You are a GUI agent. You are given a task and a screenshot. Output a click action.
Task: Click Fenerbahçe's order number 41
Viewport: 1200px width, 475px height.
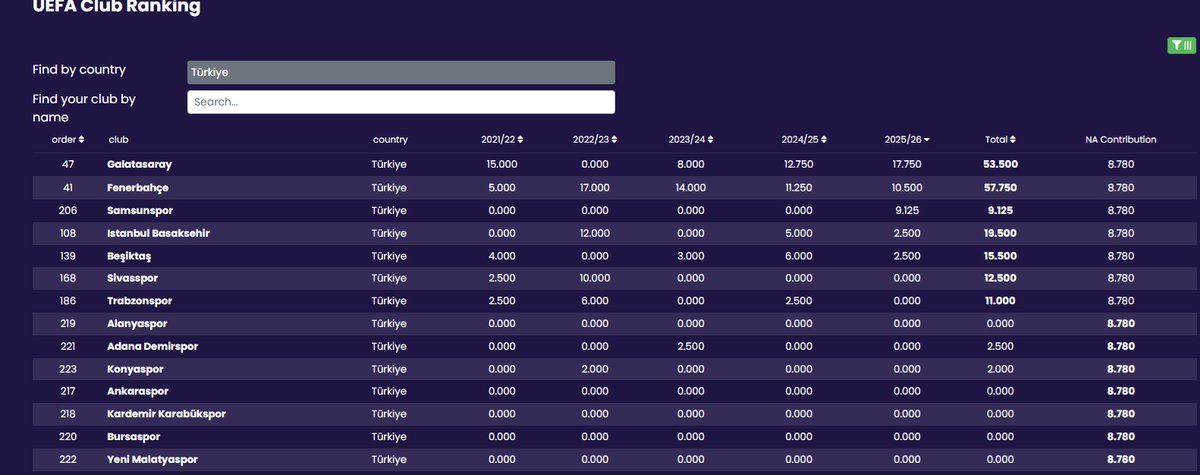[x=68, y=188]
